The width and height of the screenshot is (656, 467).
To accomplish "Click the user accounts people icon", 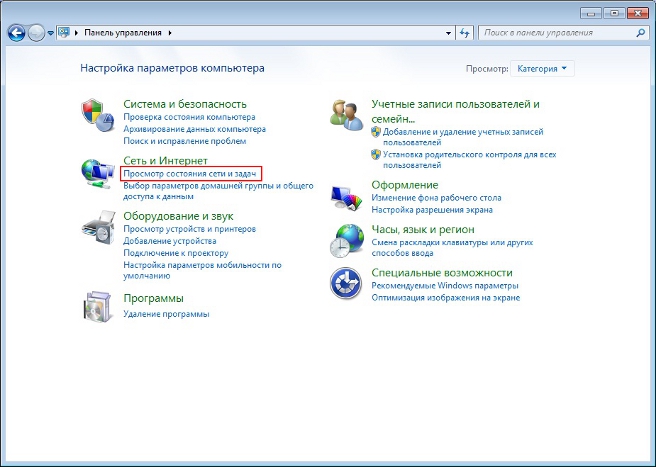I will 346,115.
